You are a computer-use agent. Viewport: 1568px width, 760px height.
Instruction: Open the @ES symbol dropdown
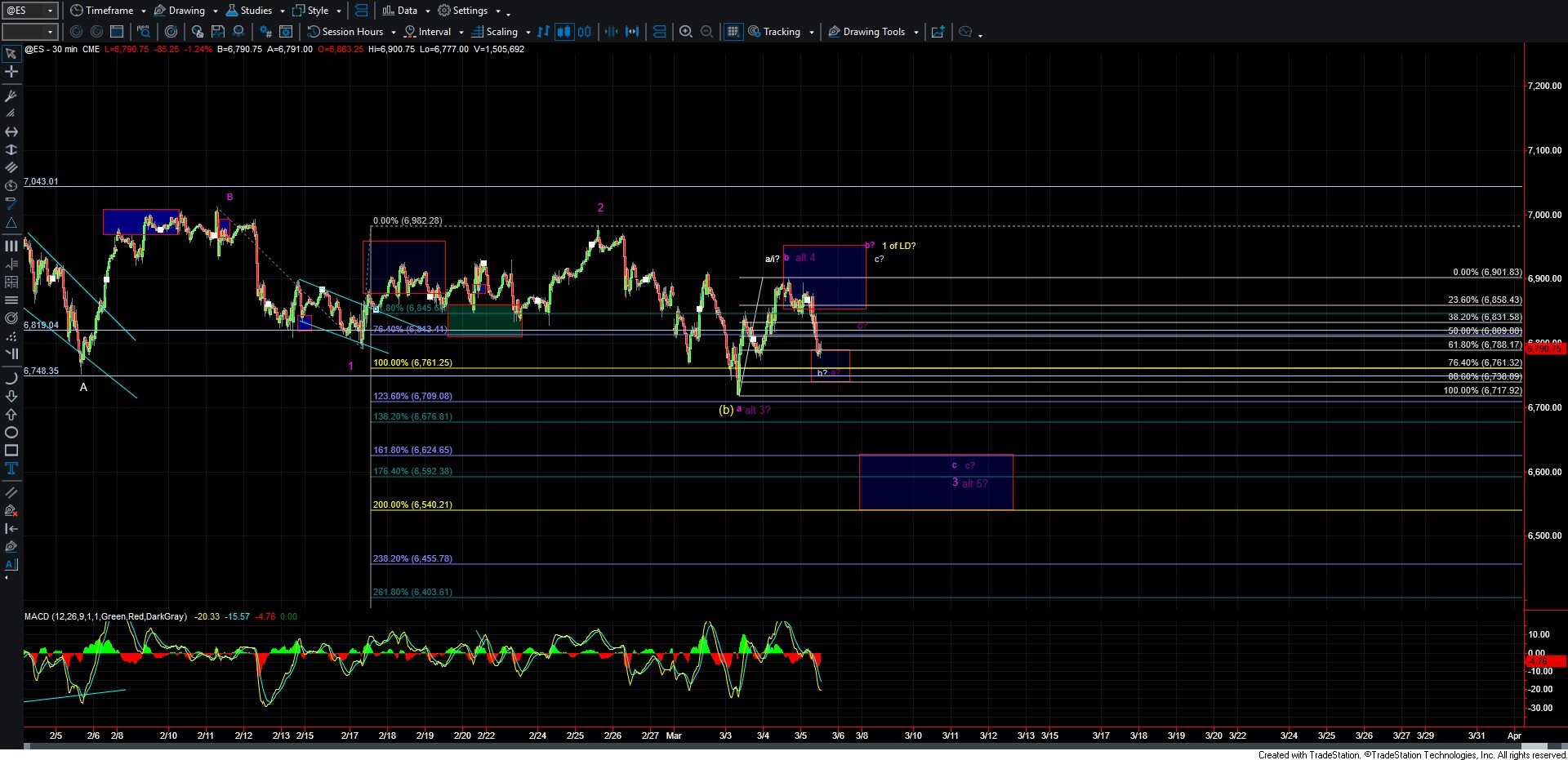click(29, 11)
